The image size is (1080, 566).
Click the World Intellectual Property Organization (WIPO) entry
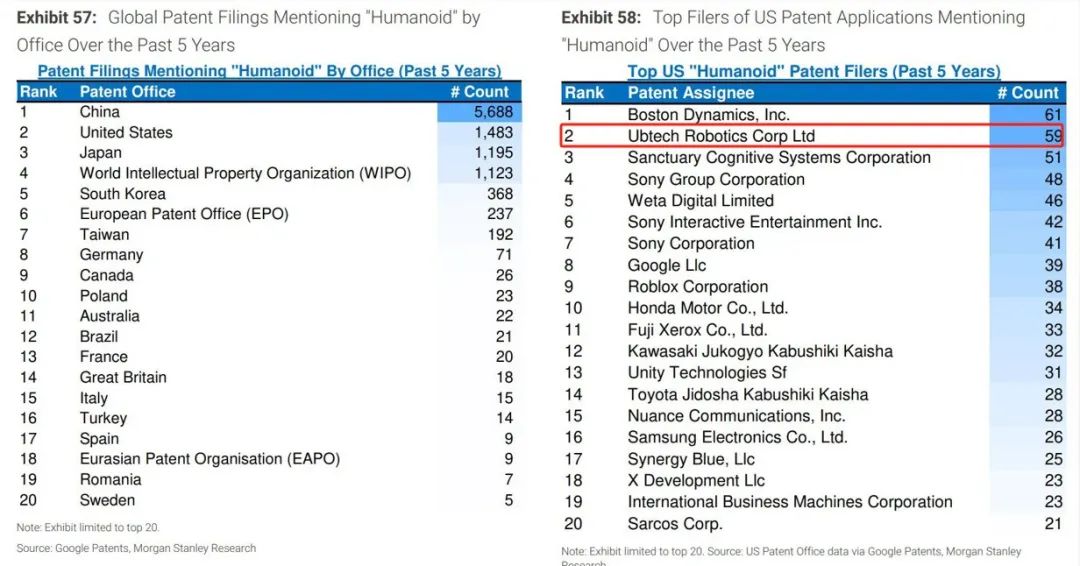point(245,173)
